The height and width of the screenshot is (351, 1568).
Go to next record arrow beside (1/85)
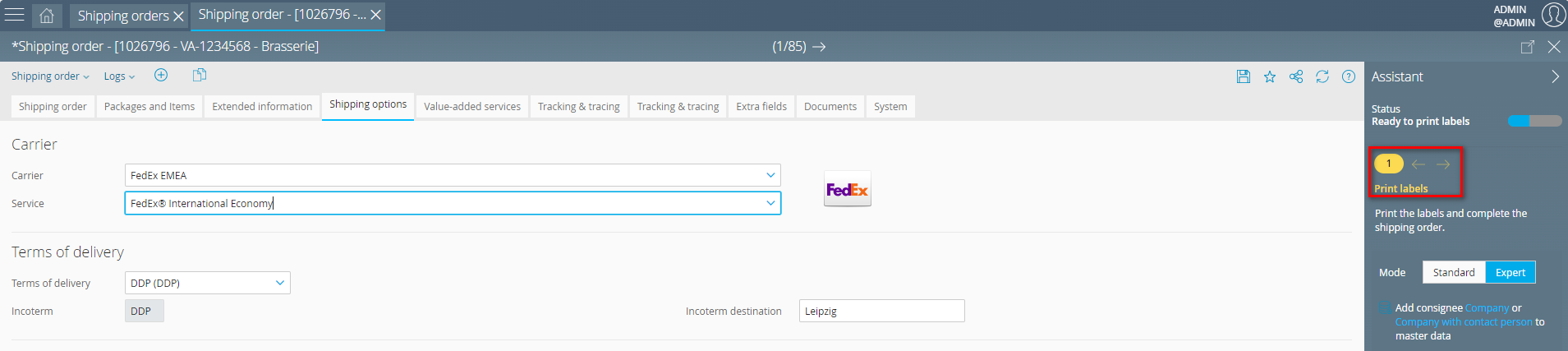(x=819, y=47)
